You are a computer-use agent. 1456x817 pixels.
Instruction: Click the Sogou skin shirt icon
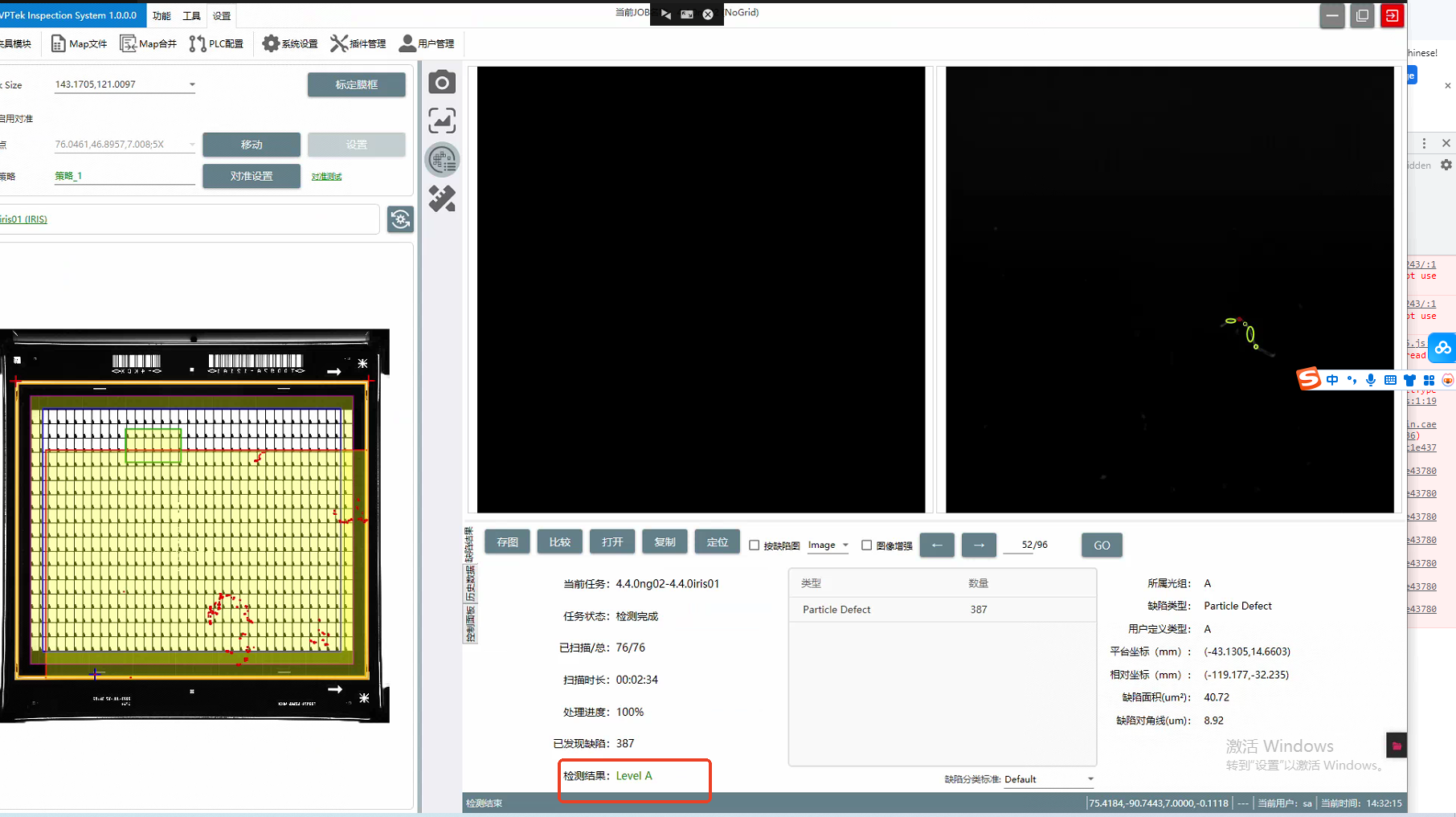point(1409,380)
